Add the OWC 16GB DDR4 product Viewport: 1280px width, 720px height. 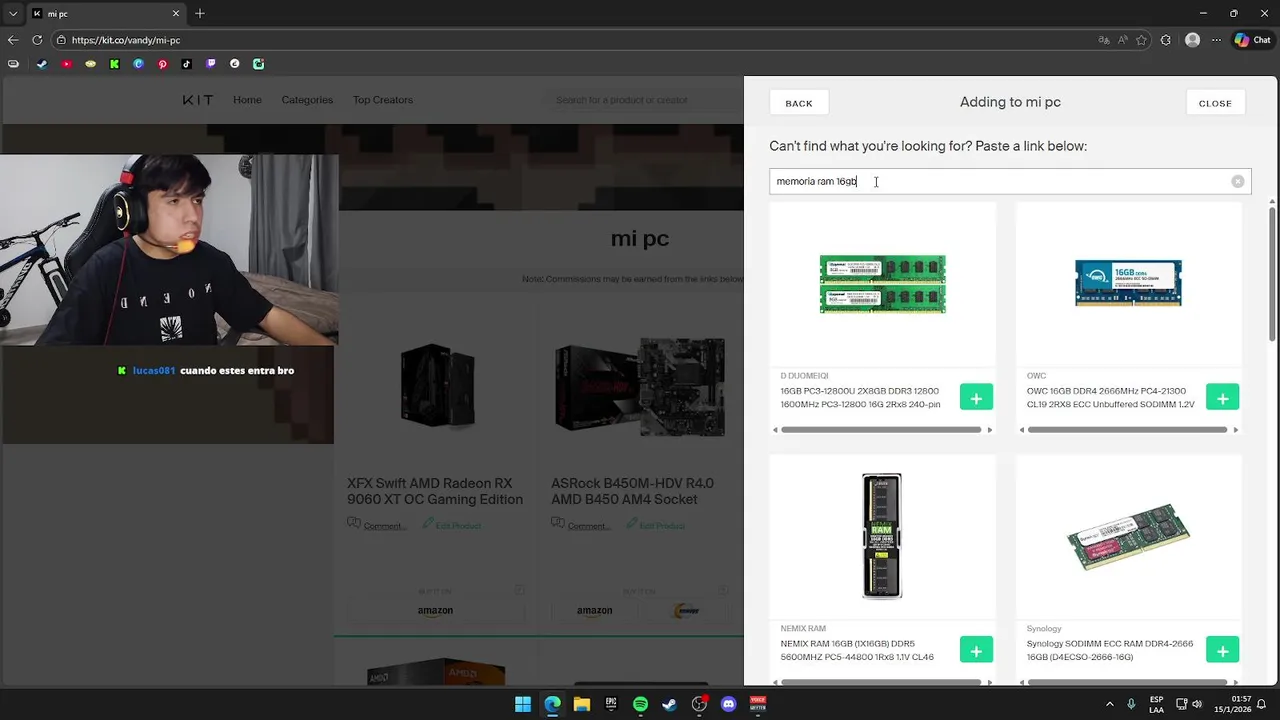[1222, 397]
